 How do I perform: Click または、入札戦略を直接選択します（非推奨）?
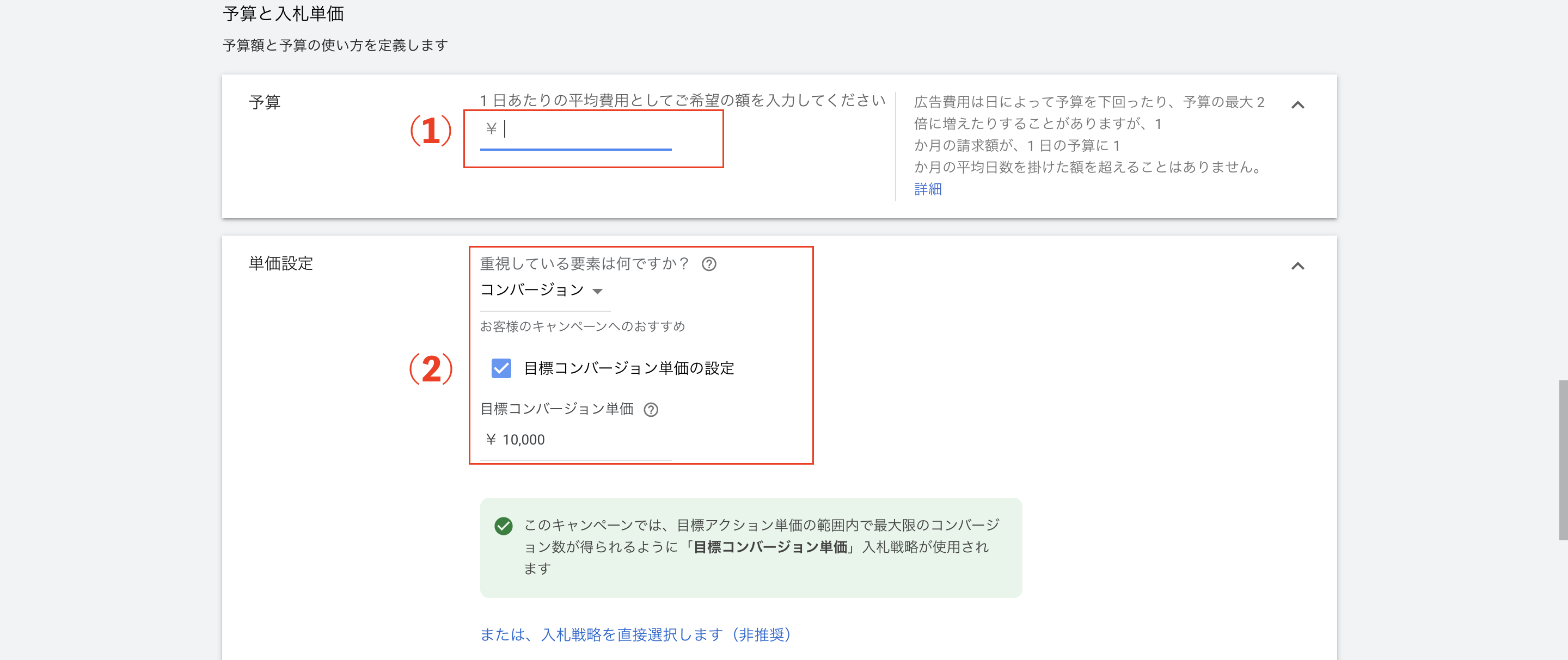635,634
